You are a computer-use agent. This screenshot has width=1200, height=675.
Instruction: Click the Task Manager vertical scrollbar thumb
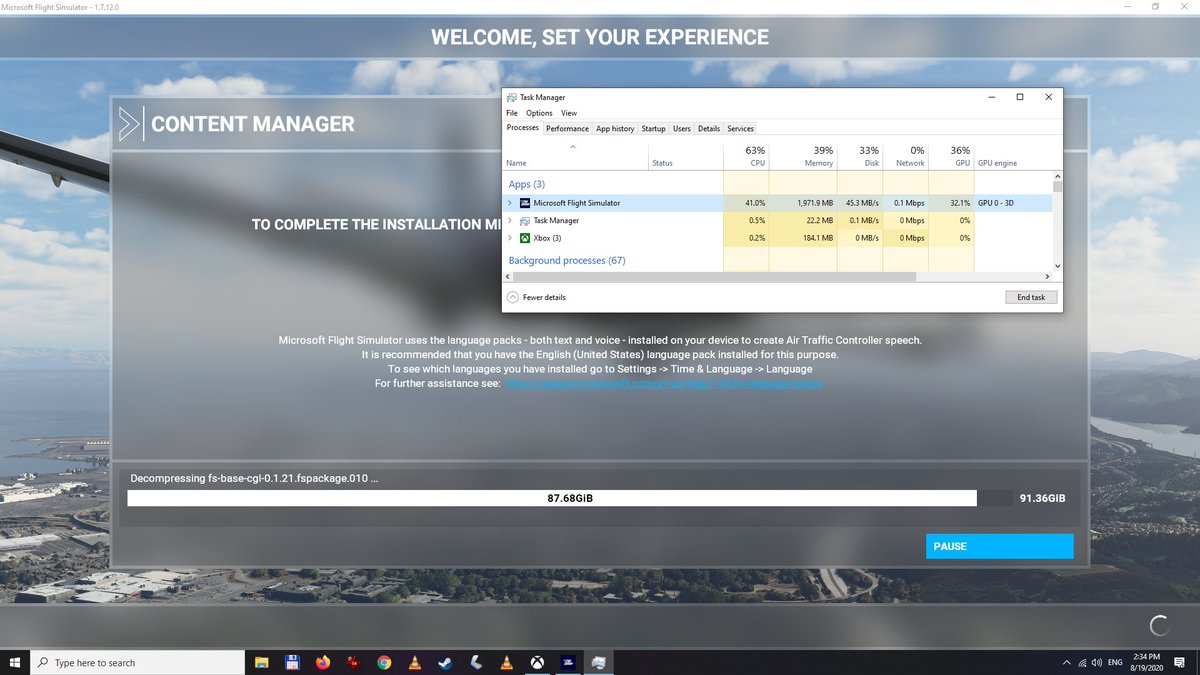(x=1057, y=185)
